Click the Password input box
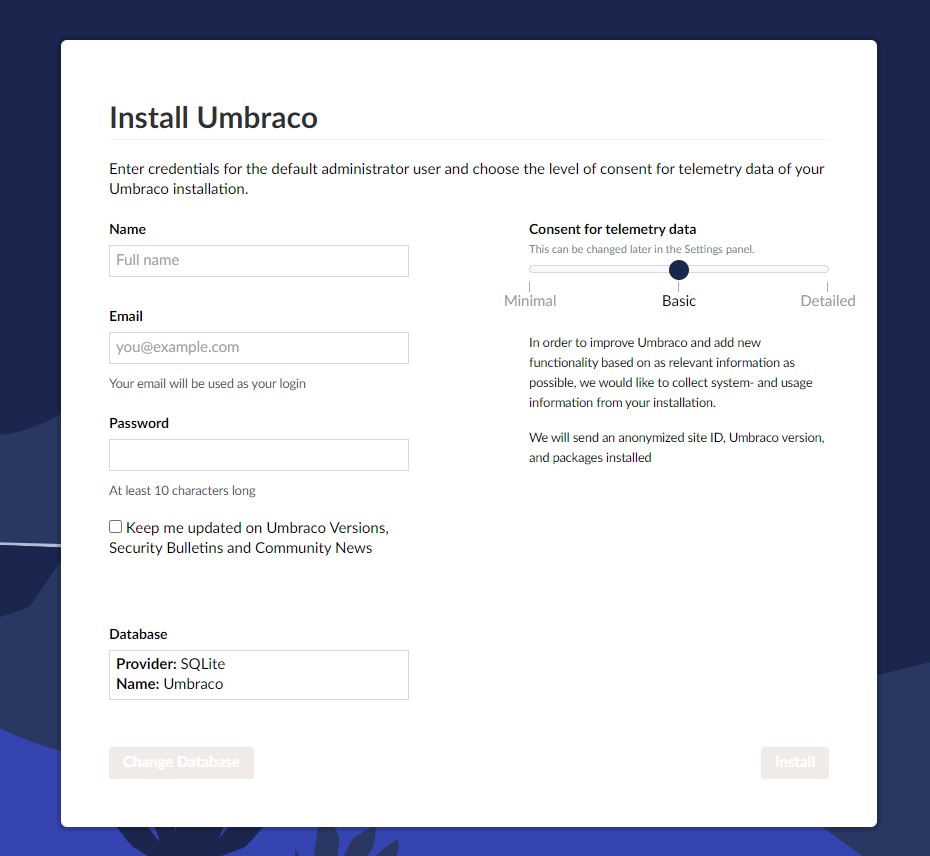This screenshot has width=930, height=856. (x=259, y=455)
